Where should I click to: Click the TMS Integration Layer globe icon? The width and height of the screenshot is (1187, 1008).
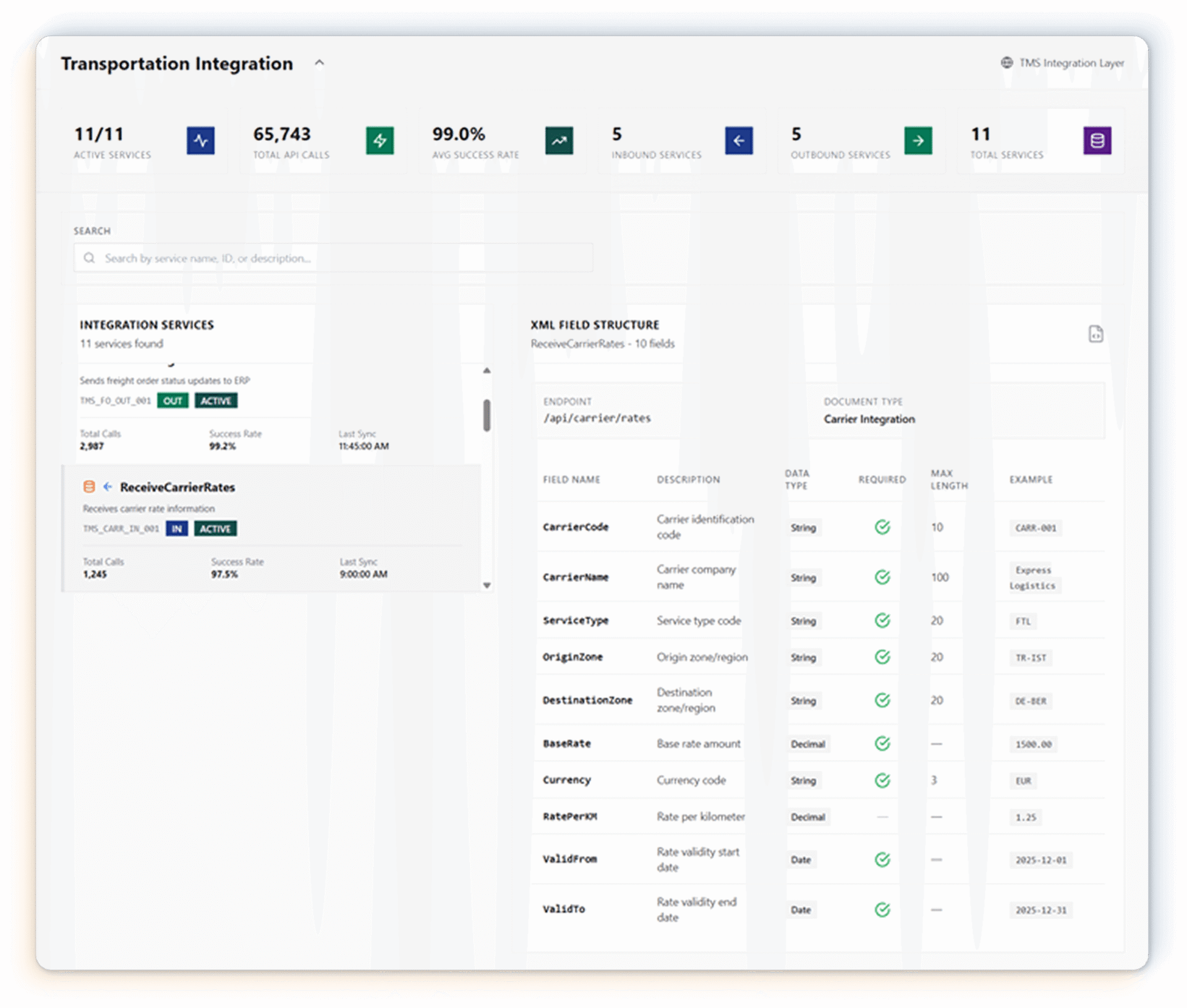tap(1007, 63)
